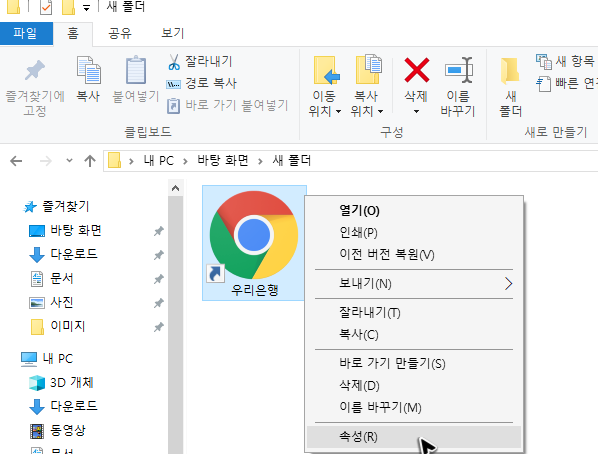The height and width of the screenshot is (454, 598).
Task: Click Copy path (경로 복사) in ribbon
Action: tap(201, 83)
